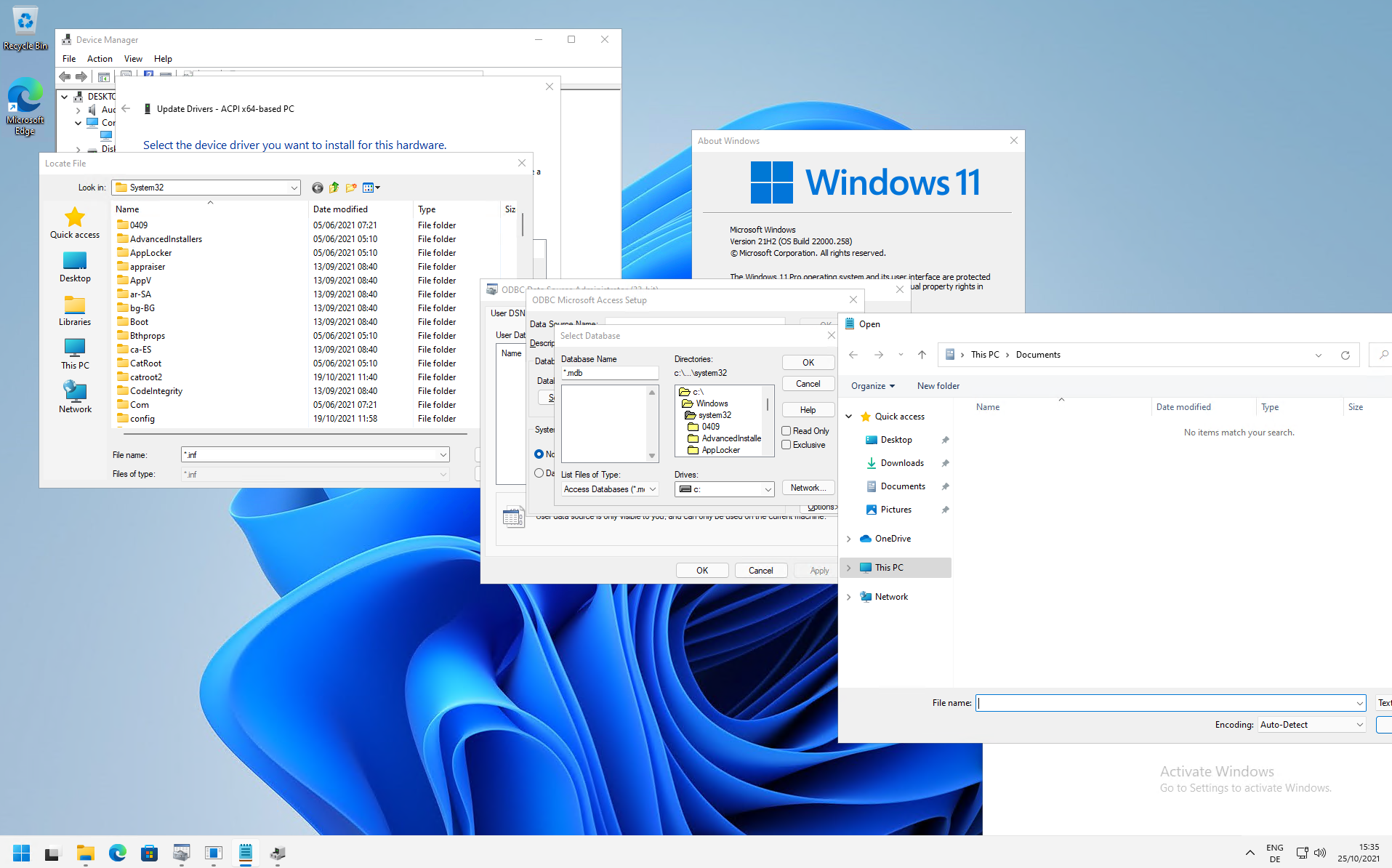The width and height of the screenshot is (1392, 868).
Task: Click the Database Name input field
Action: click(610, 373)
